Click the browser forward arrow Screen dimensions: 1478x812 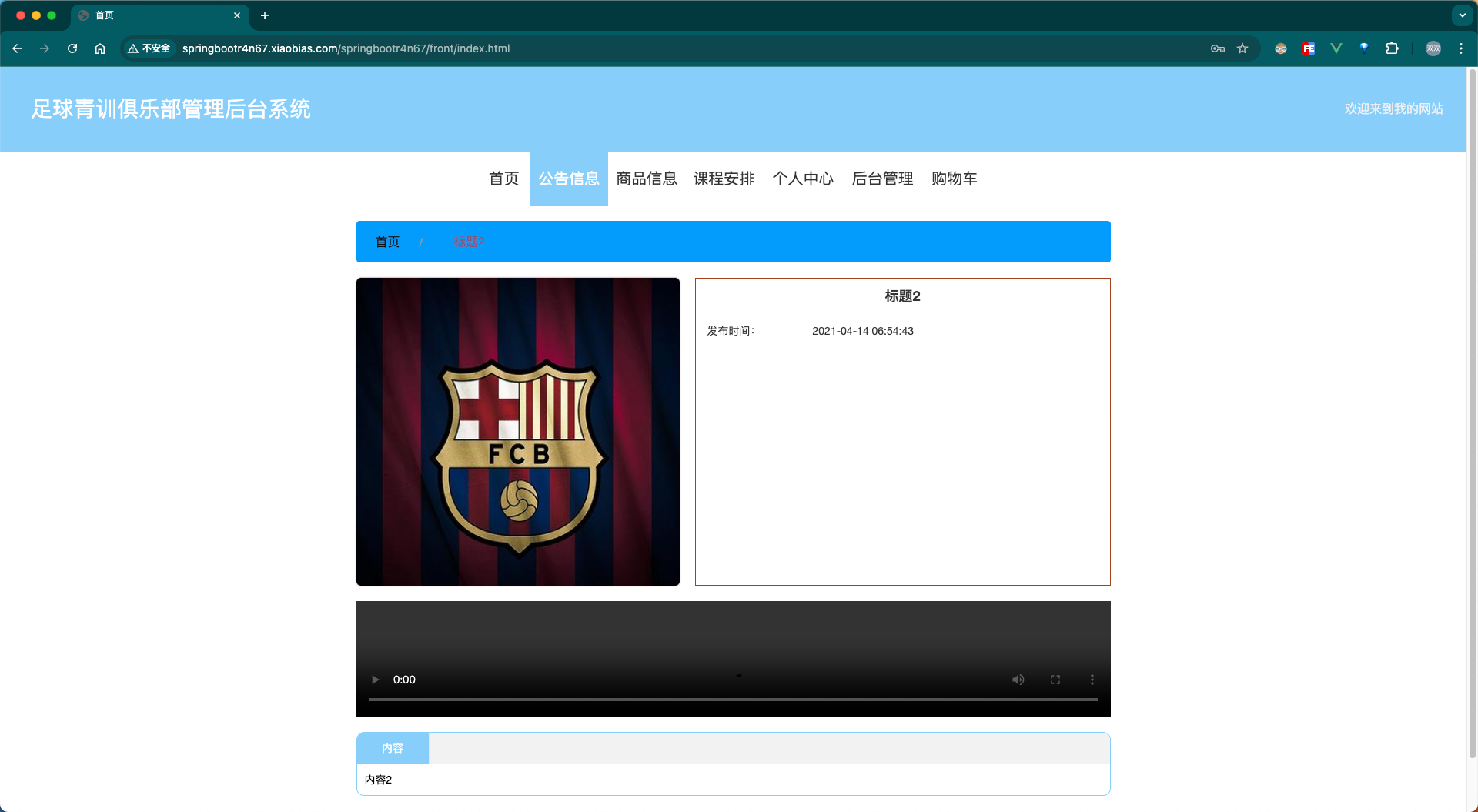coord(45,48)
